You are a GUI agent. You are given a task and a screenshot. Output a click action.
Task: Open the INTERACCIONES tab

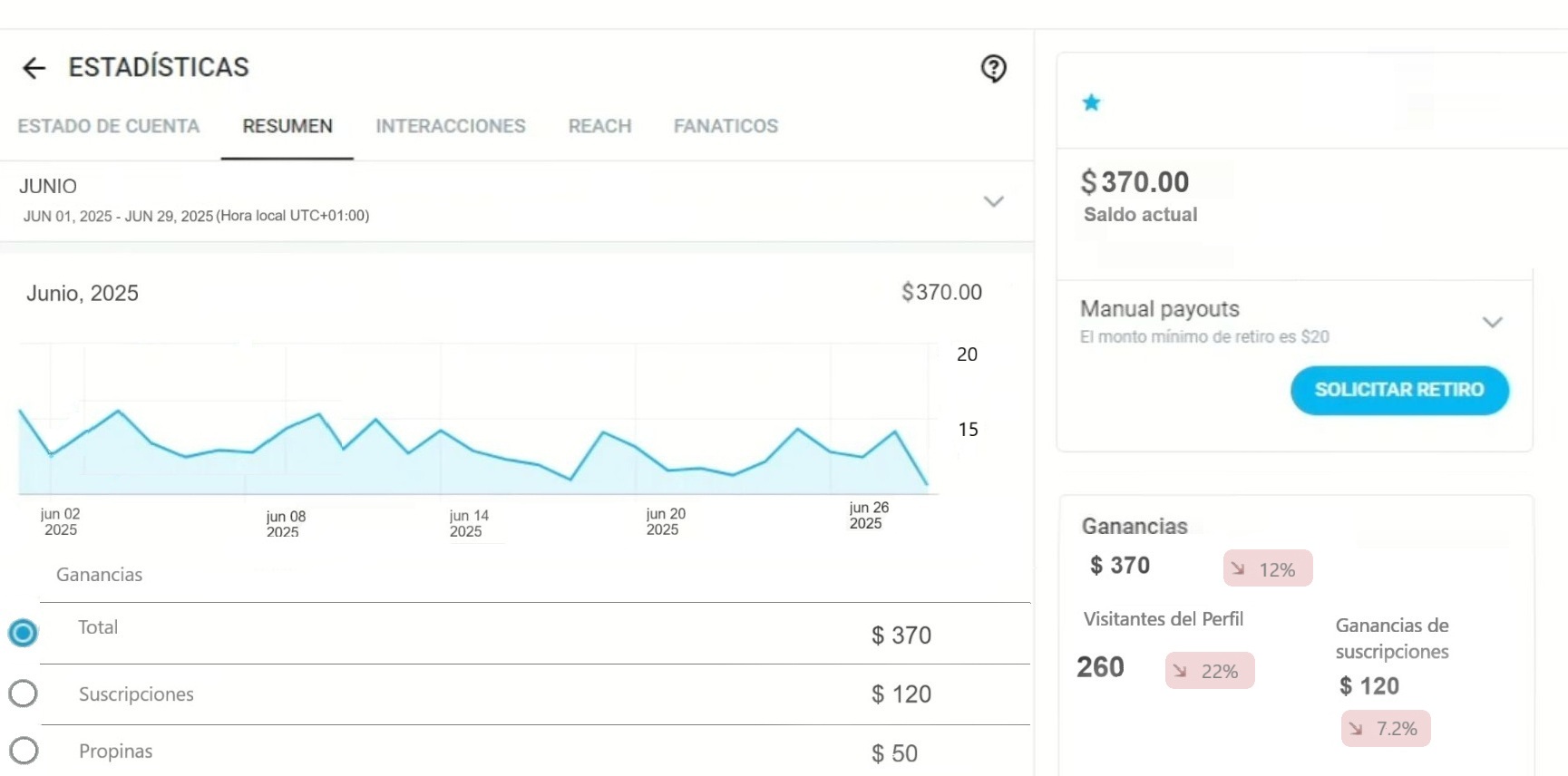click(451, 126)
